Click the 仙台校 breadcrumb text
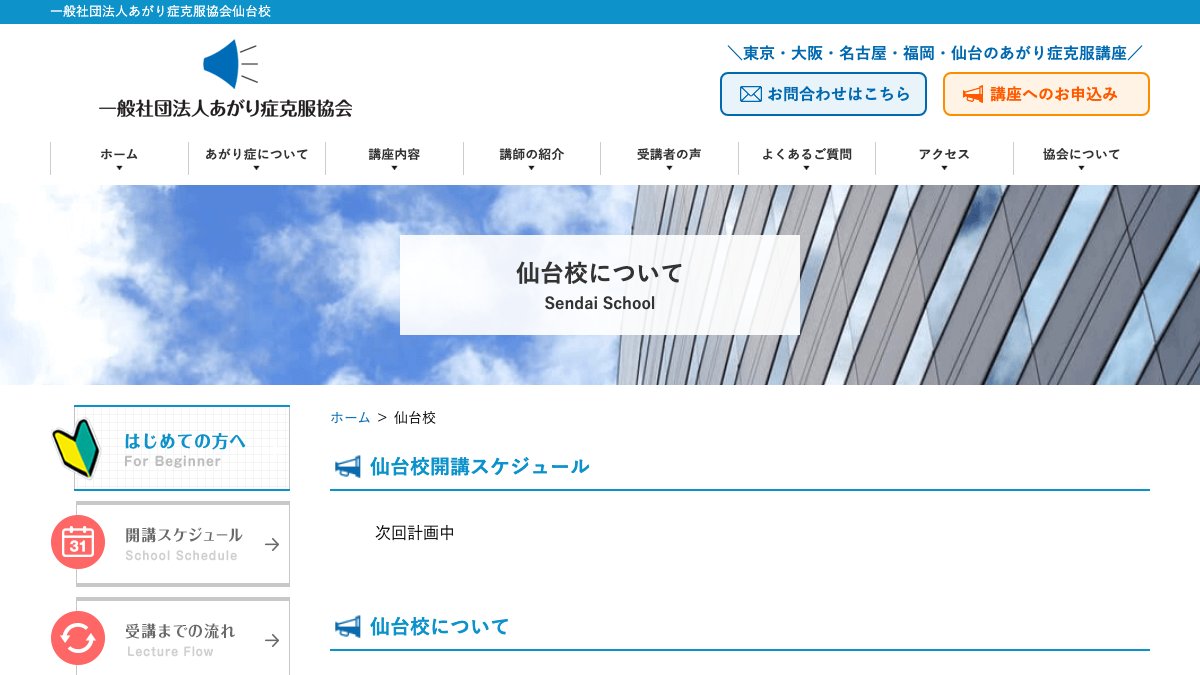The height and width of the screenshot is (675, 1200). [x=415, y=418]
